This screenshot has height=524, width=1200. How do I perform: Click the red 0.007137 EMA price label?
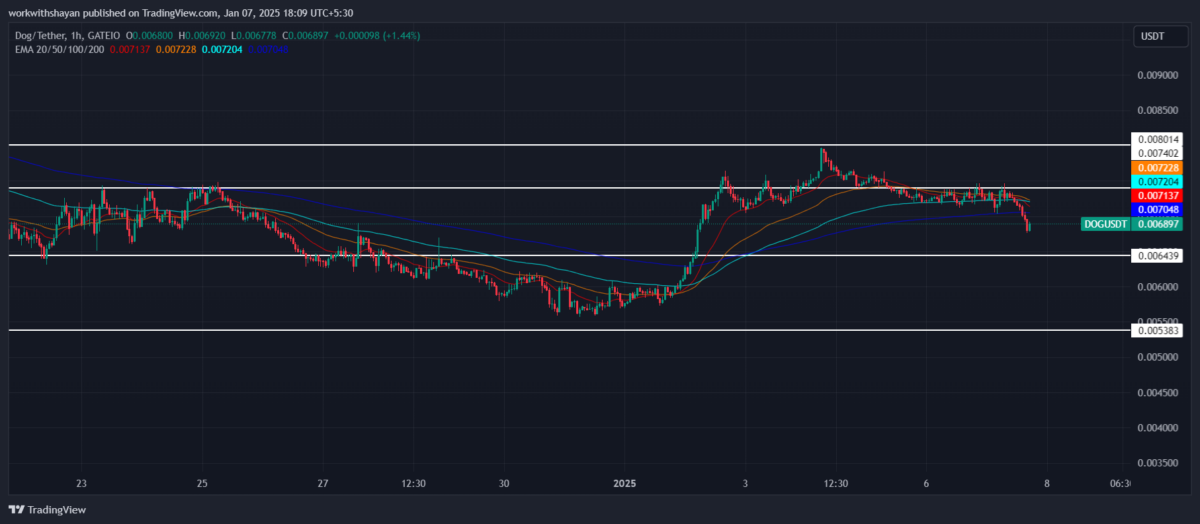[x=1157, y=196]
